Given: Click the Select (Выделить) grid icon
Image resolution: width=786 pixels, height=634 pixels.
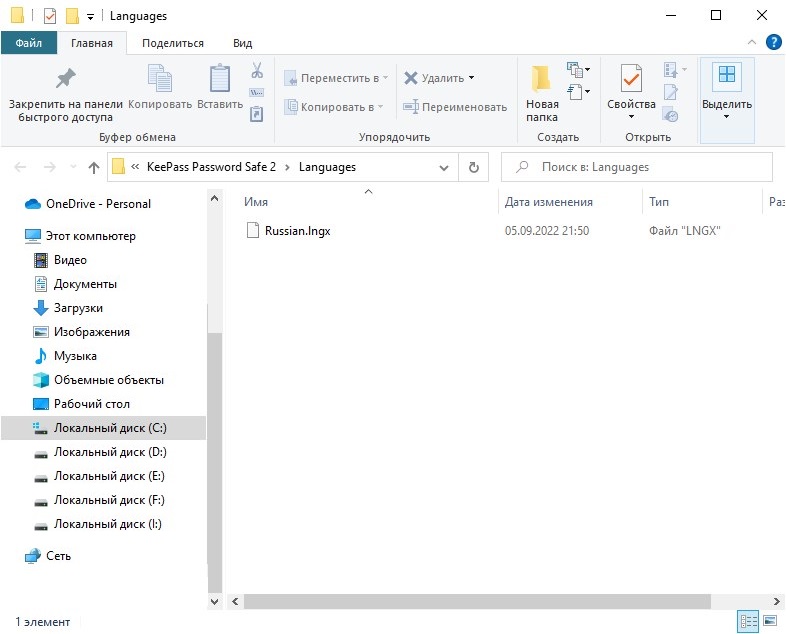Looking at the screenshot, I should click(727, 77).
